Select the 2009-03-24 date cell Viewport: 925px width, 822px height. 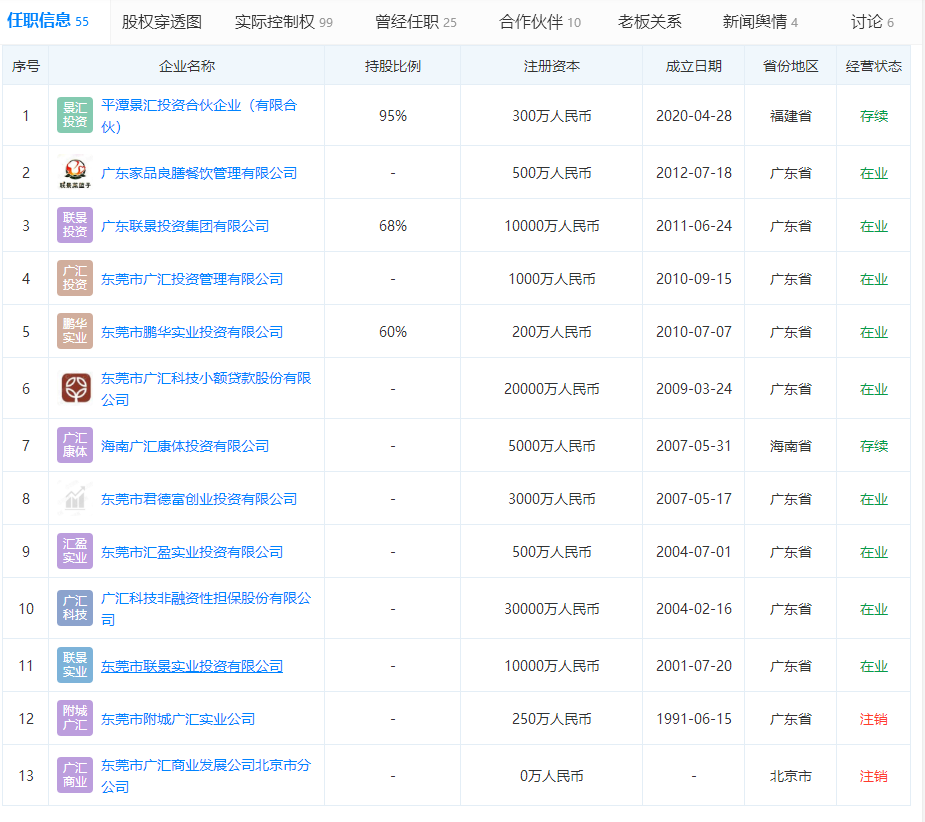(694, 389)
